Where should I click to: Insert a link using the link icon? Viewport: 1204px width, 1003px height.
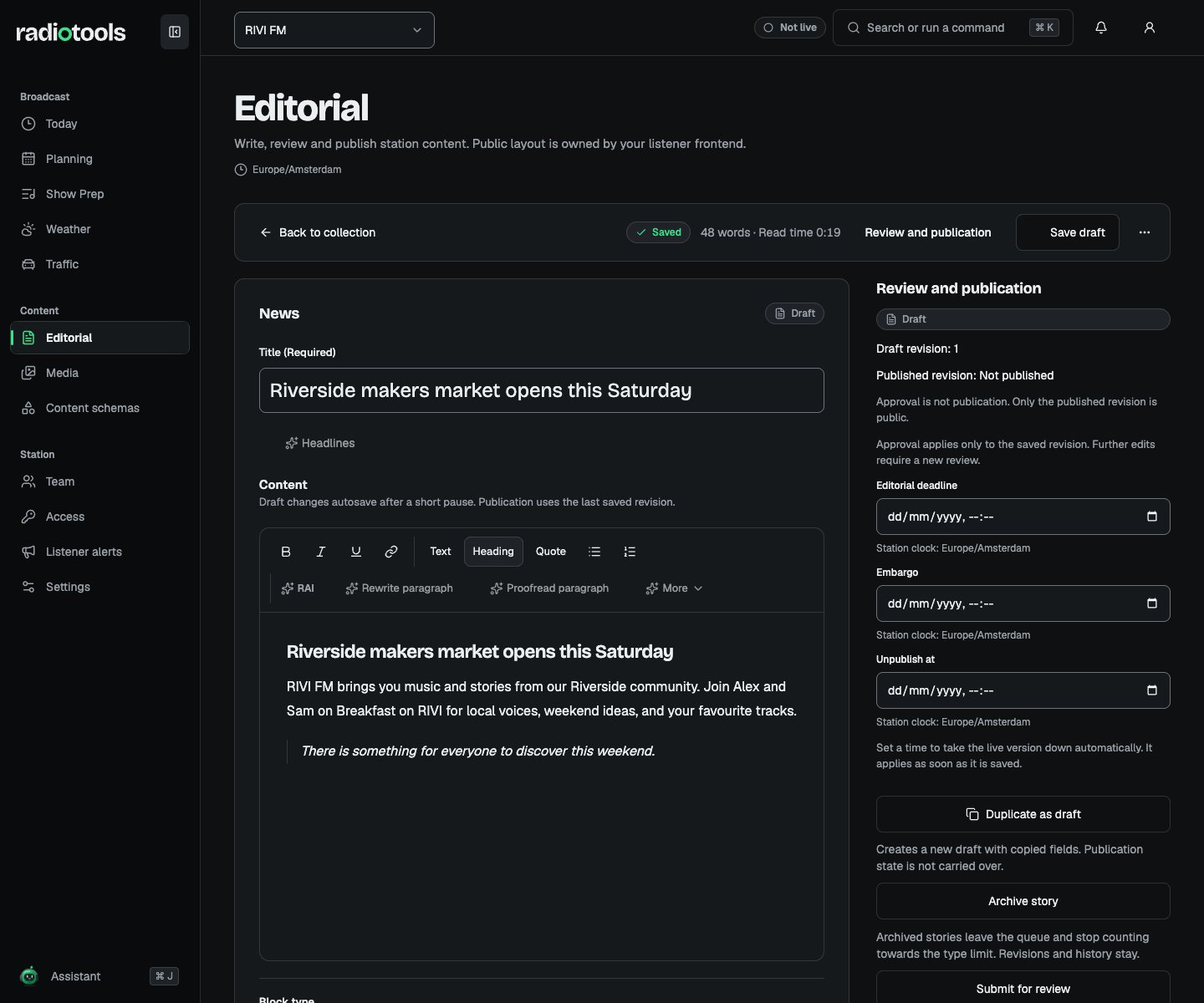point(391,552)
